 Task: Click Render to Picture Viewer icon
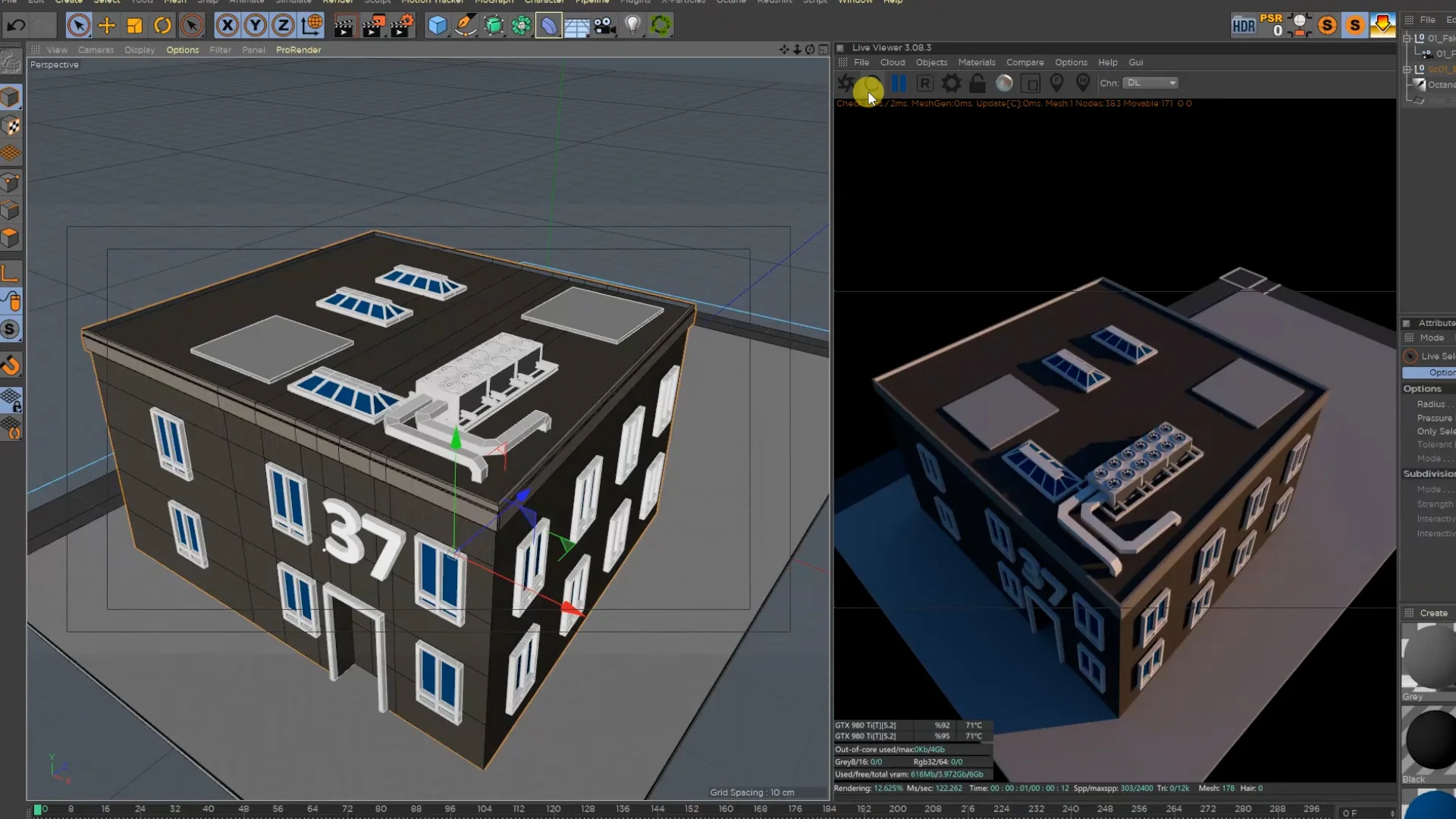[x=372, y=25]
